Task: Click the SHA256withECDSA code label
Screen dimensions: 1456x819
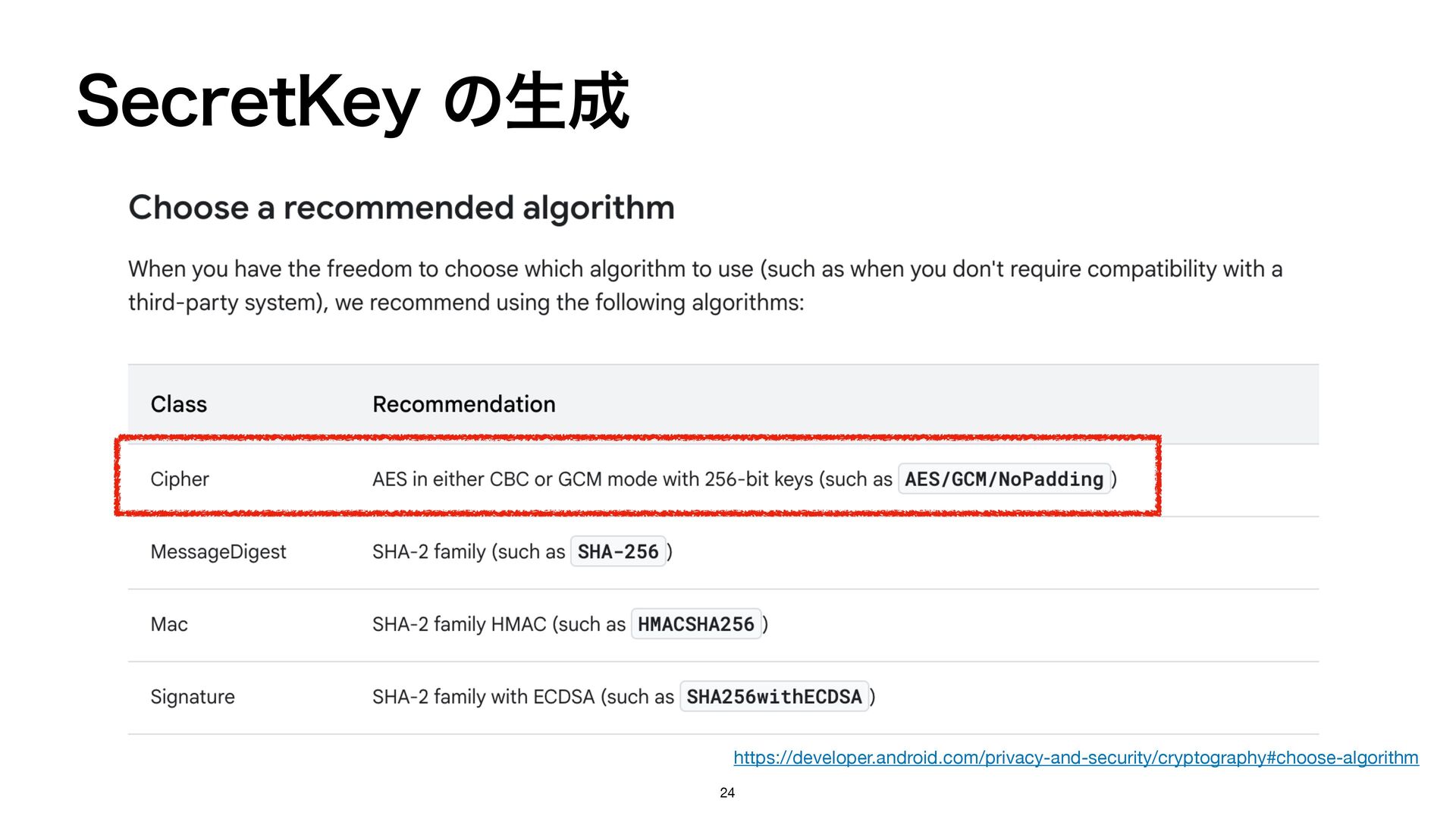Action: pos(774,697)
